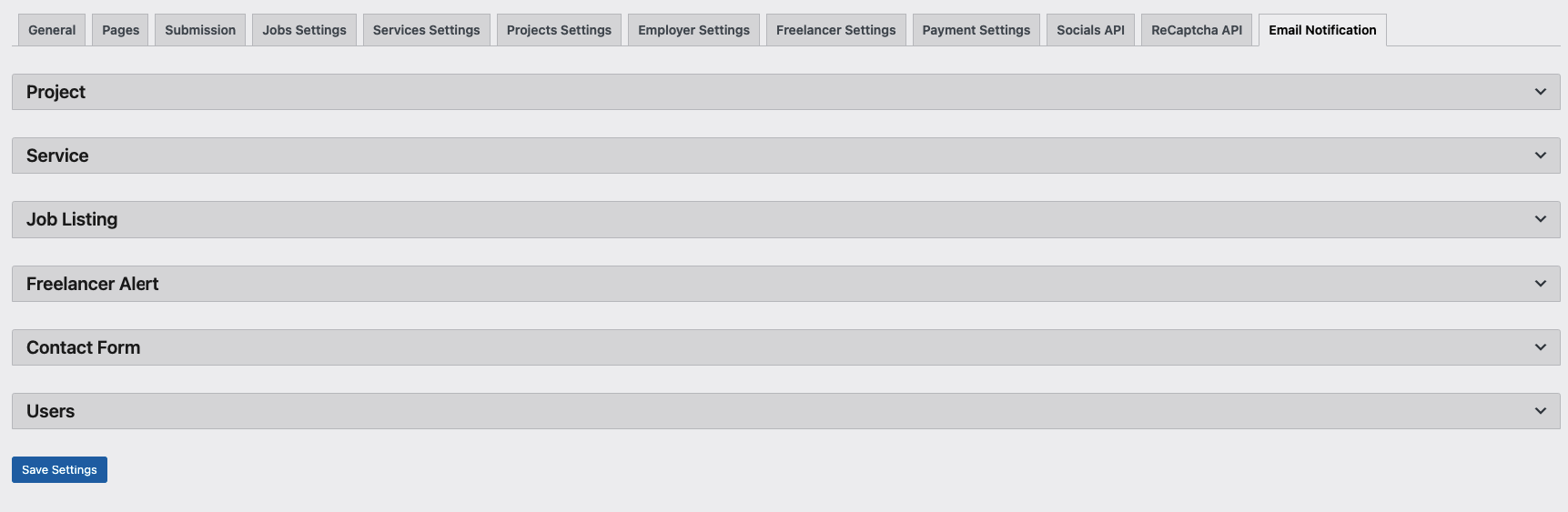Select Employer Settings tab
The image size is (1568, 512).
693,30
